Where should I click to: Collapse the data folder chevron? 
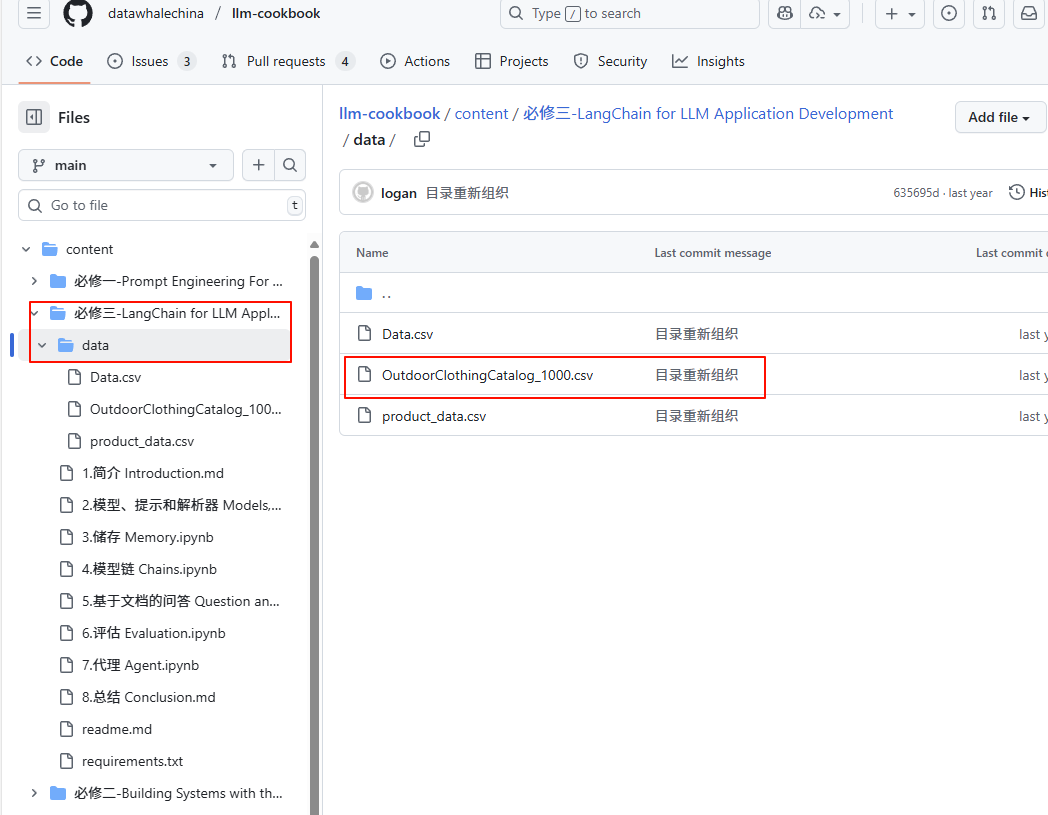pyautogui.click(x=42, y=345)
